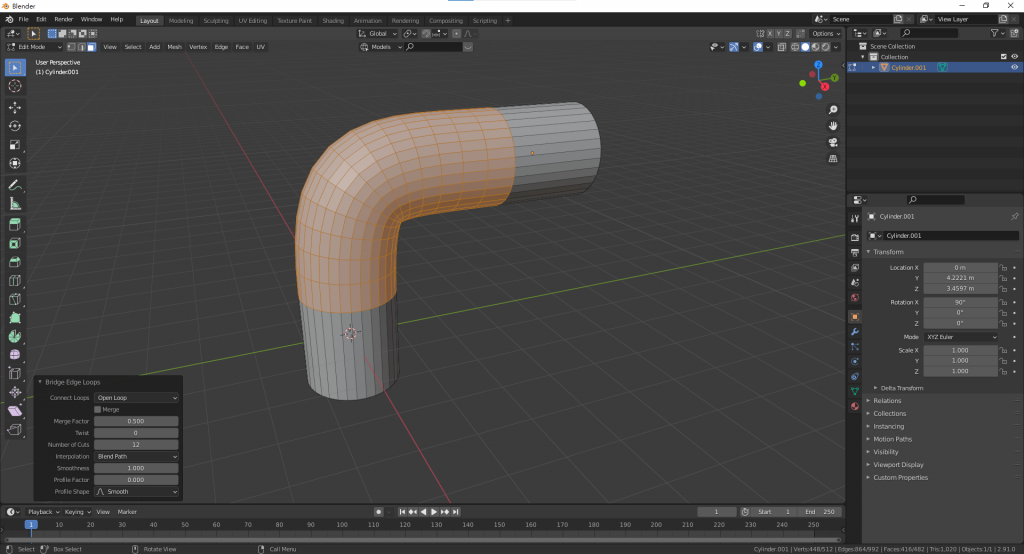
Task: Select the Poly Build tool
Action: (15, 318)
